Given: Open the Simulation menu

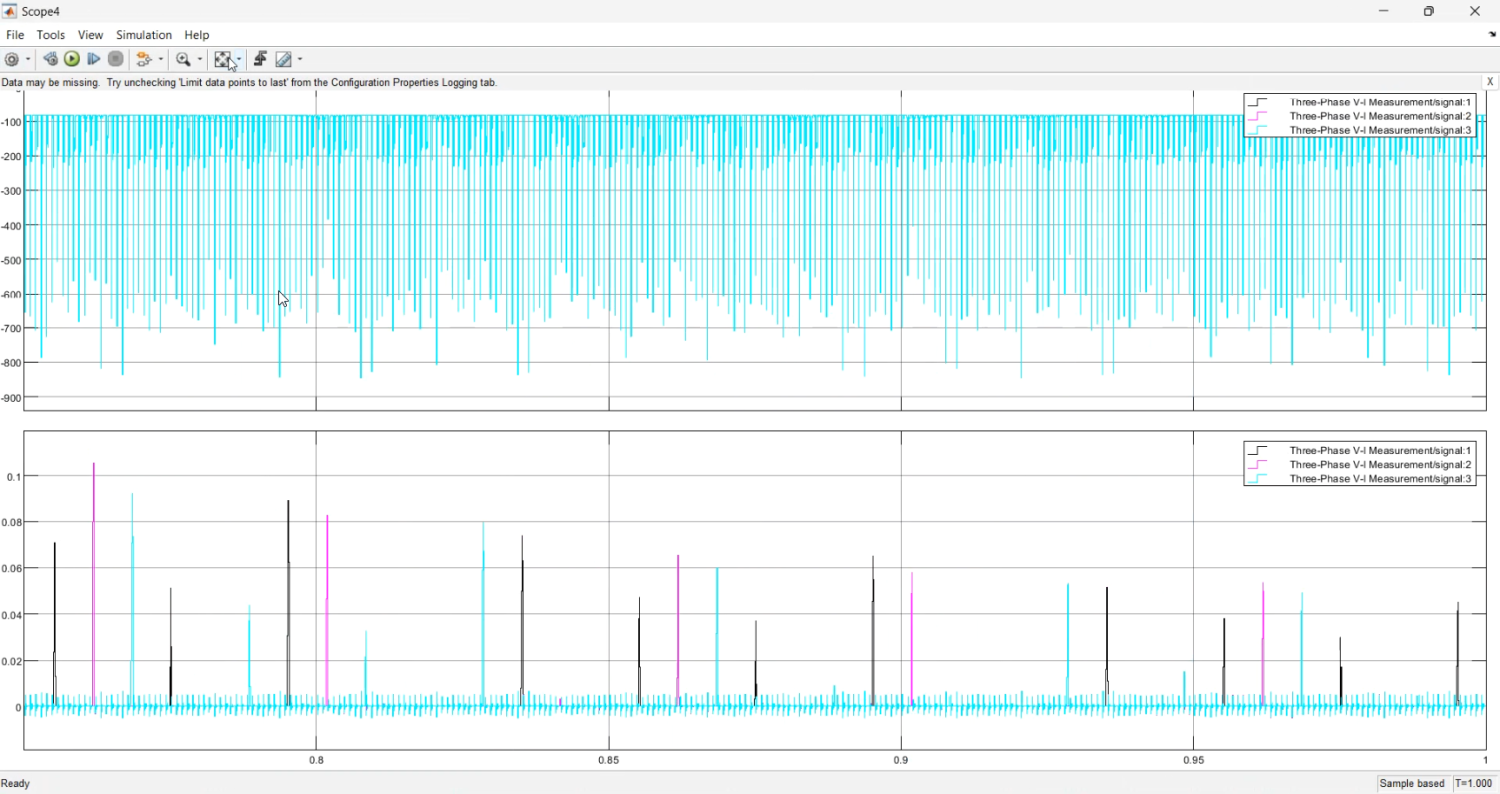Looking at the screenshot, I should point(144,35).
